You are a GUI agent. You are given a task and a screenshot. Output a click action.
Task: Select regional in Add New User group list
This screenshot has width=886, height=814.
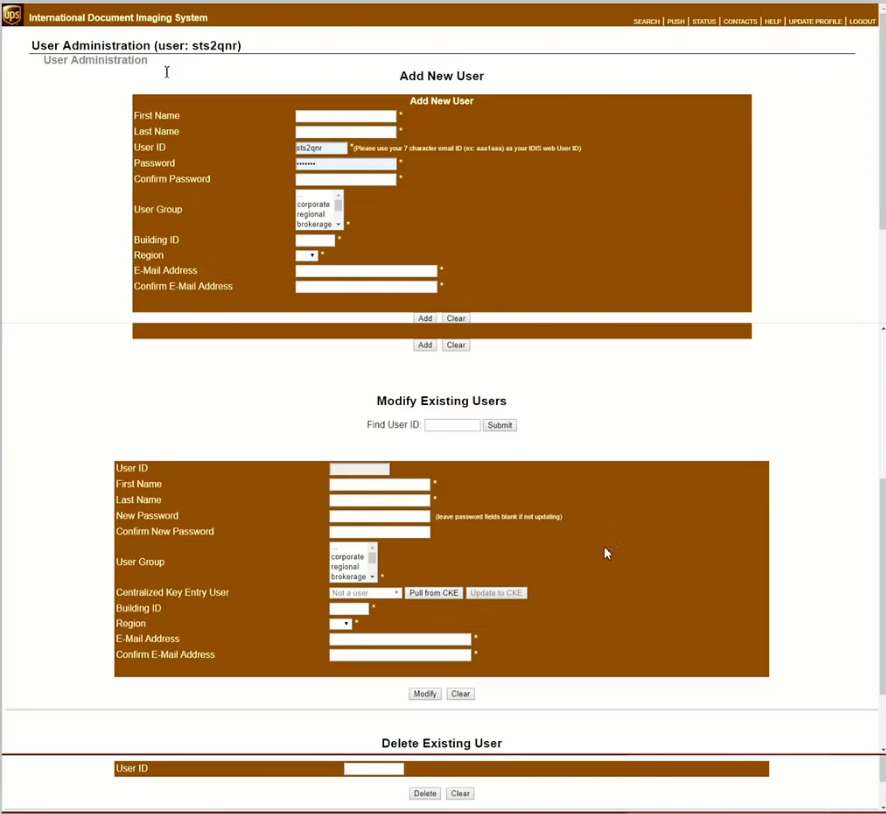(x=311, y=215)
